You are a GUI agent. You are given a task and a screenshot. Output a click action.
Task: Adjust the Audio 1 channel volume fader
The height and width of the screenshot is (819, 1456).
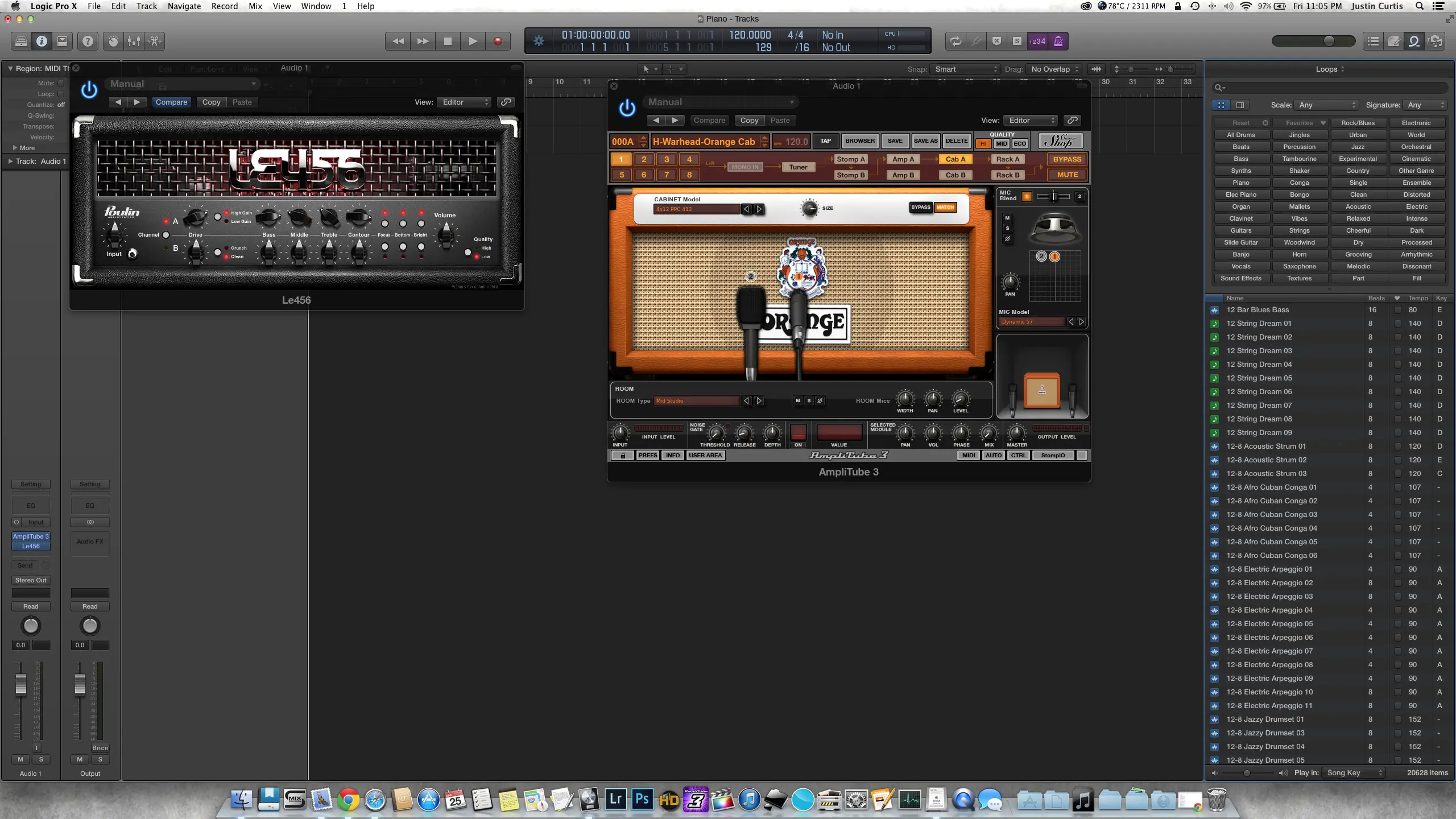pyautogui.click(x=20, y=684)
